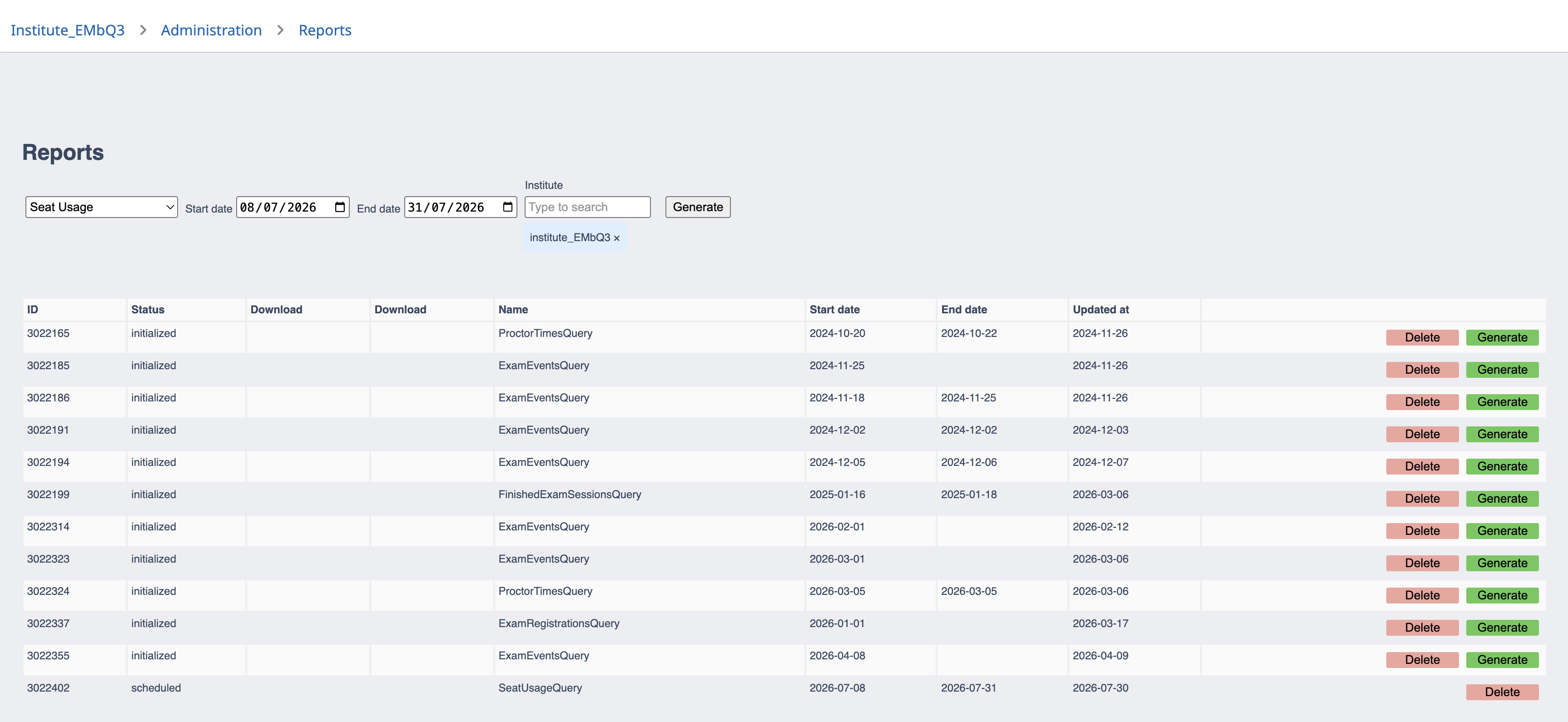Open the Start date calendar picker icon
The width and height of the screenshot is (1568, 722).
(x=340, y=207)
